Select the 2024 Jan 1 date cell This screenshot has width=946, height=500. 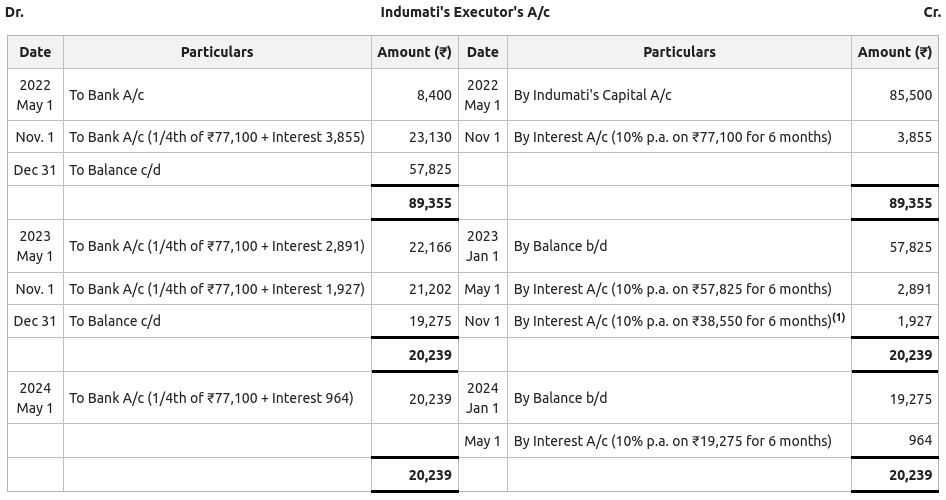482,398
